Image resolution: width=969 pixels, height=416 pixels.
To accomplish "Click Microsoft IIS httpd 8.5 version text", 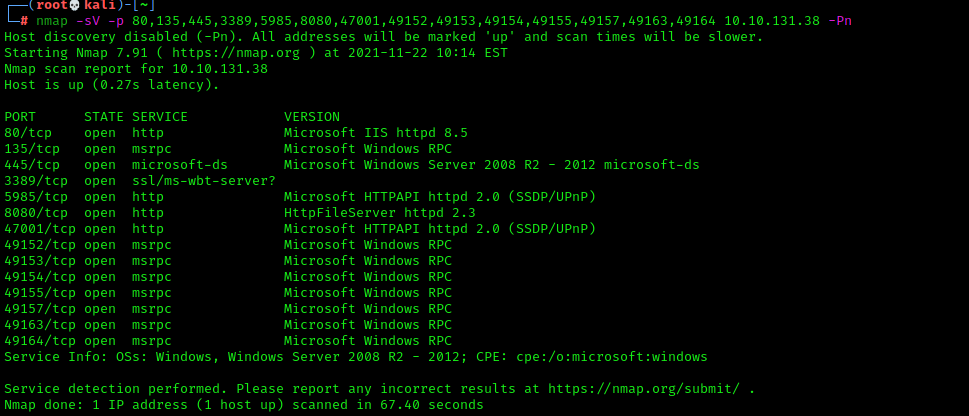I will [x=376, y=133].
